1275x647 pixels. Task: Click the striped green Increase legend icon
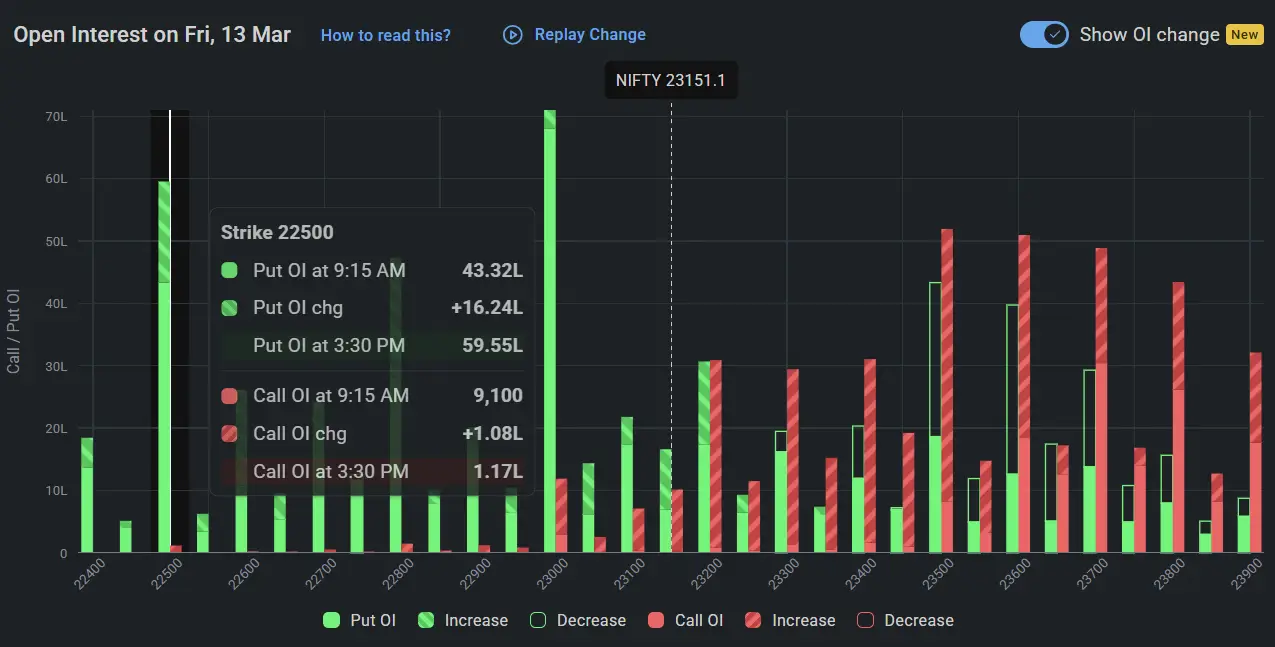[427, 620]
